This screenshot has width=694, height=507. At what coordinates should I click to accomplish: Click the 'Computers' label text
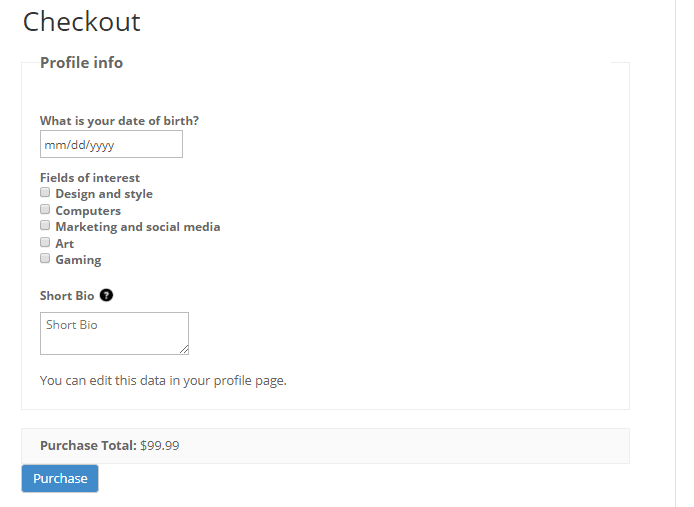pyautogui.click(x=88, y=211)
